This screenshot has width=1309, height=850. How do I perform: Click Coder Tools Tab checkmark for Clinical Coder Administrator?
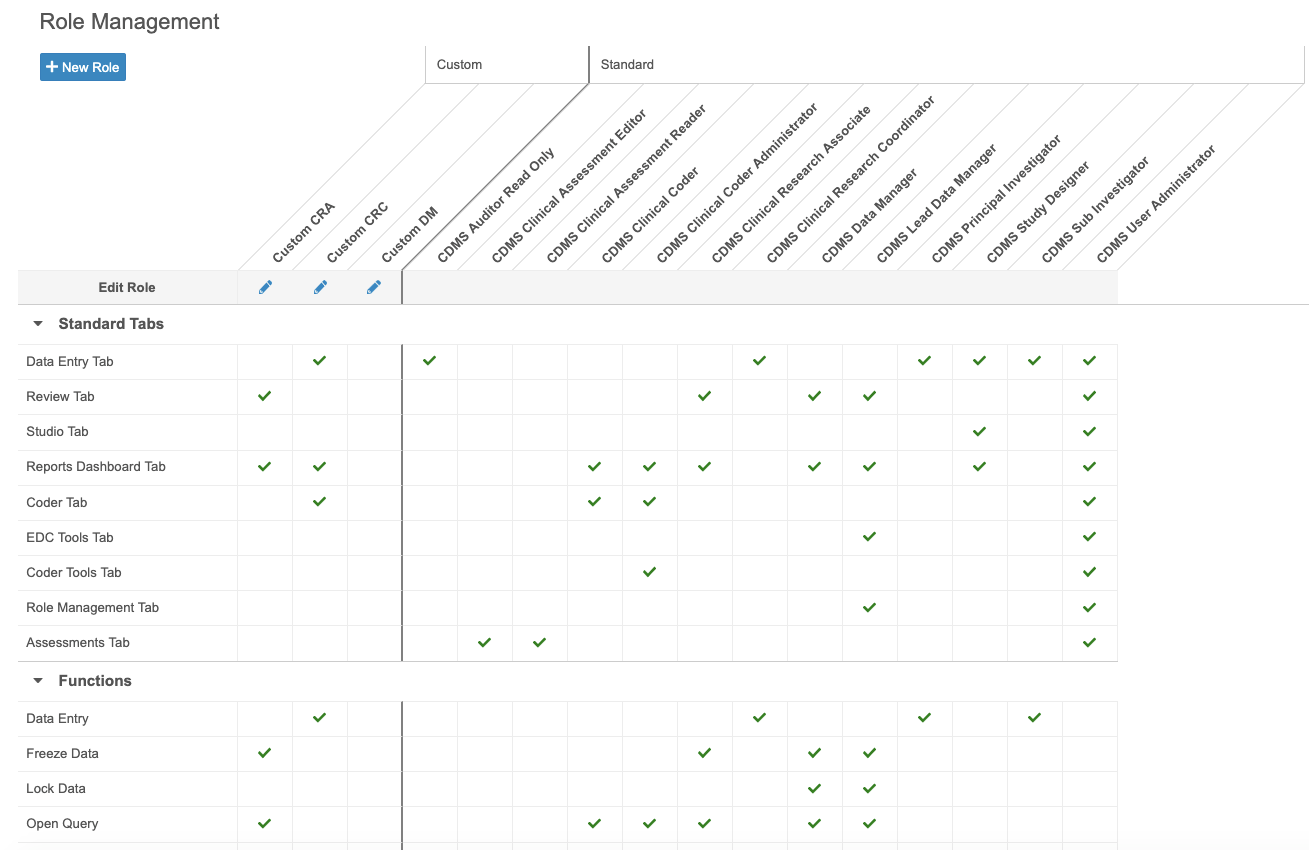[649, 572]
